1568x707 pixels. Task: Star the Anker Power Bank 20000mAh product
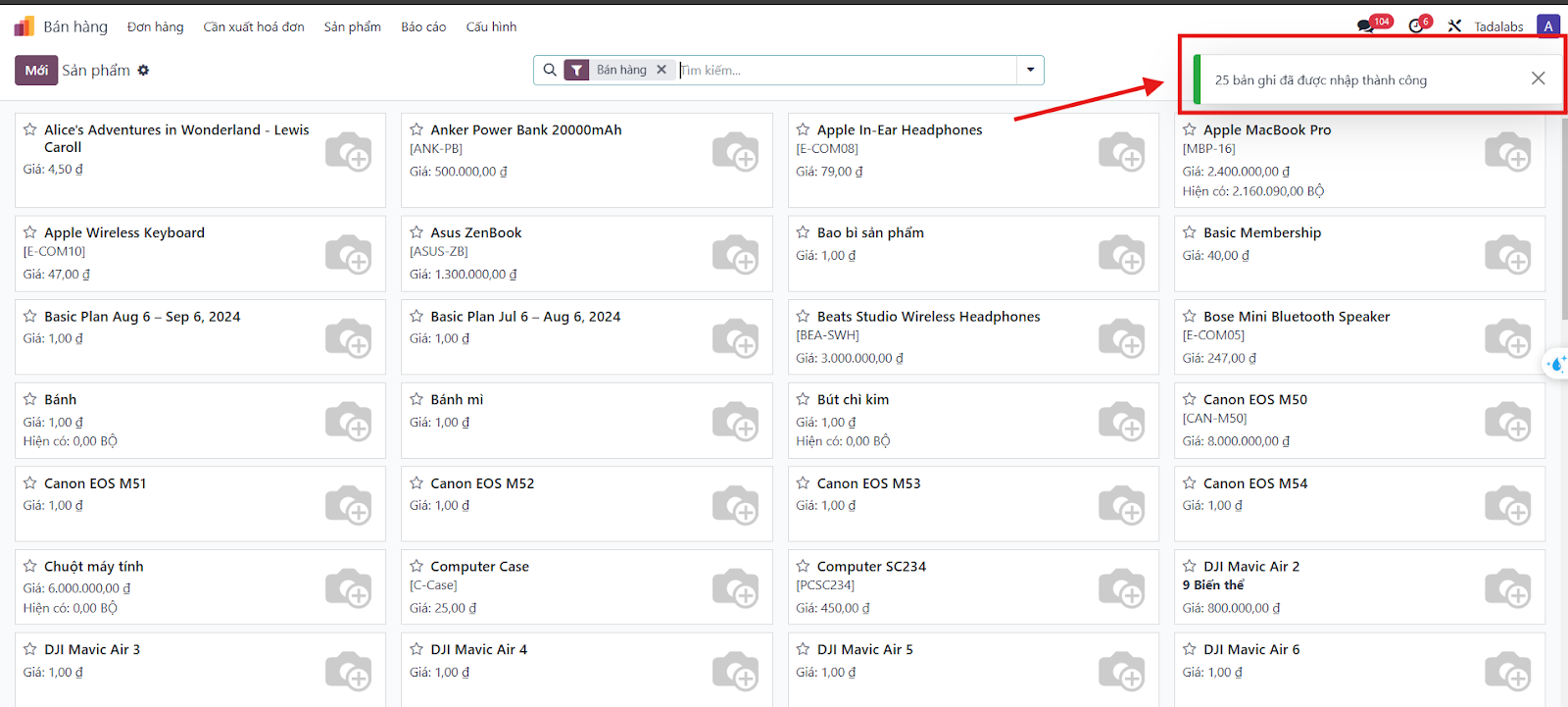pos(416,129)
